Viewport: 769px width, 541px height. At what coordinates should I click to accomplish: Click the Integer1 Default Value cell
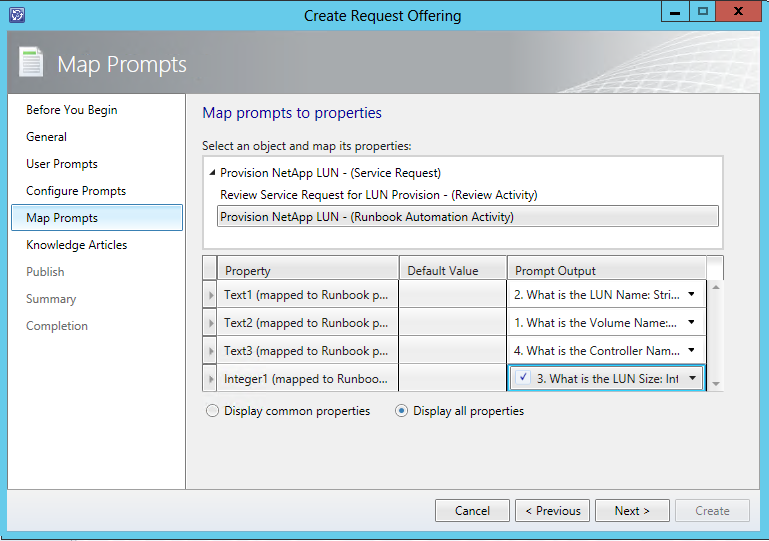453,379
